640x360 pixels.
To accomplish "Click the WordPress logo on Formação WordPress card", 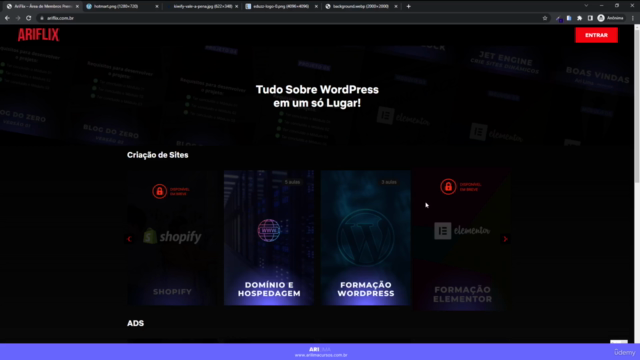I will tap(366, 238).
